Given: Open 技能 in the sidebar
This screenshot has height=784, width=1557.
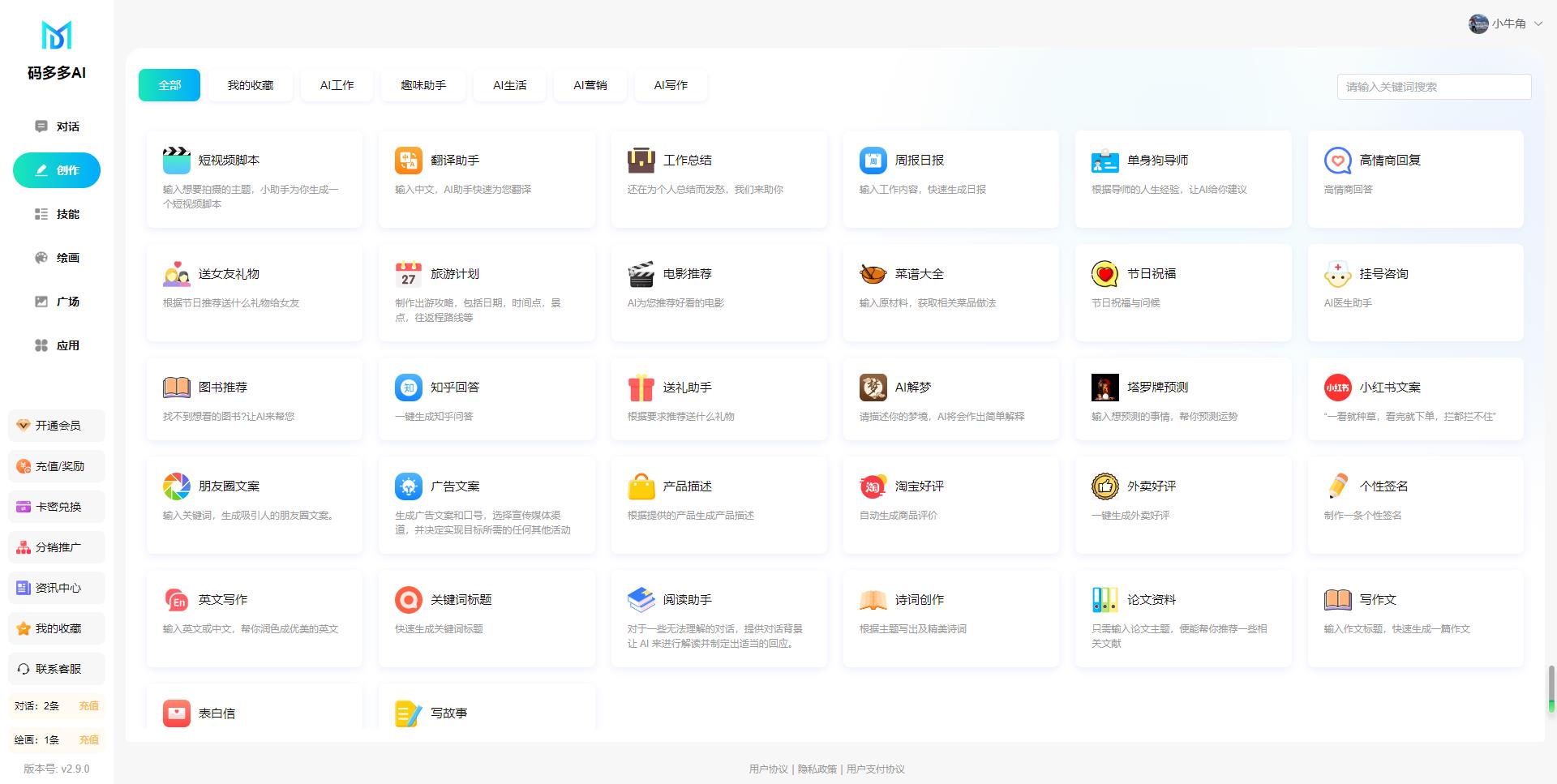Looking at the screenshot, I should click(x=57, y=214).
